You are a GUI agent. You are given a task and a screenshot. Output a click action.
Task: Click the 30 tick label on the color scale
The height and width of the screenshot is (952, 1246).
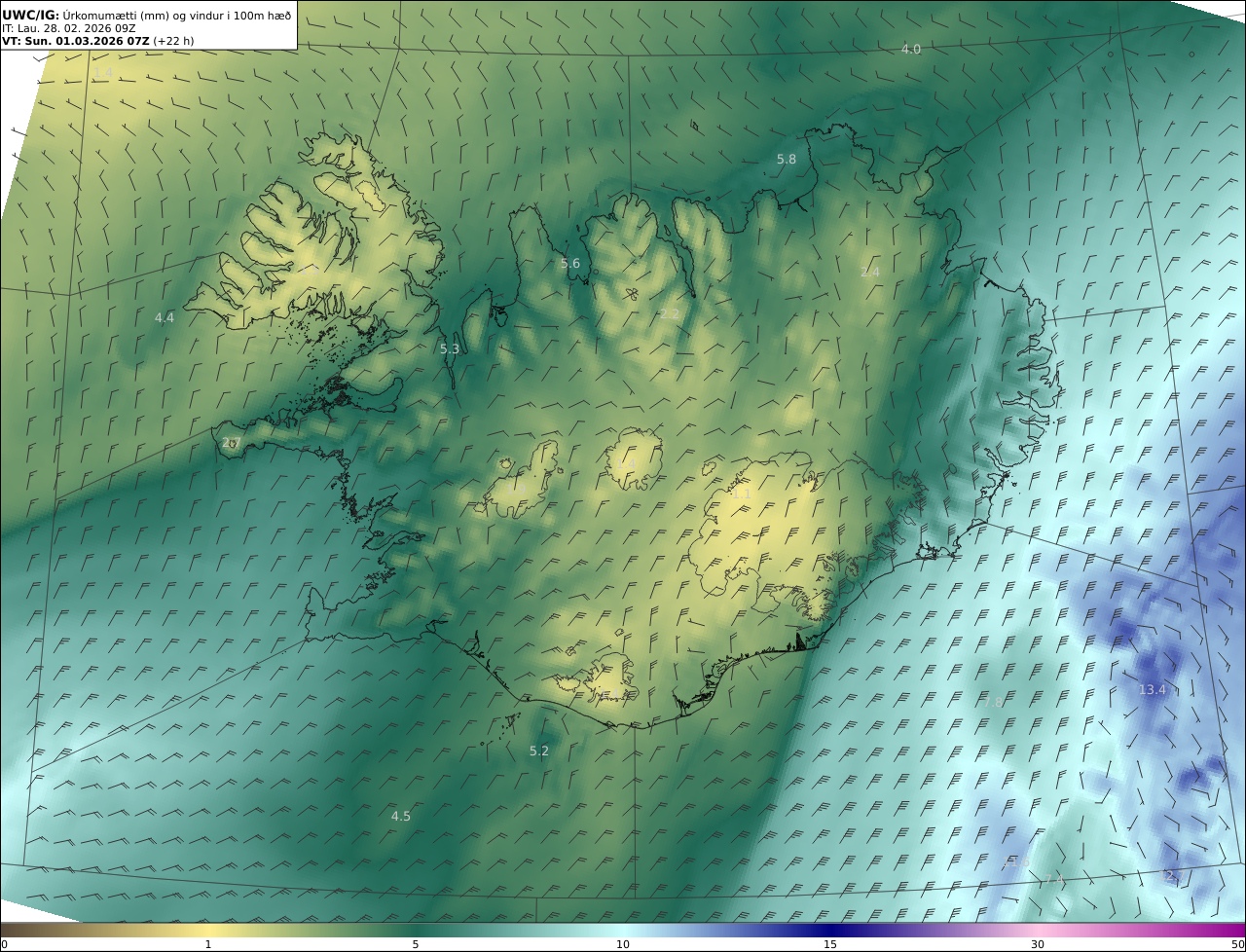tap(1038, 944)
